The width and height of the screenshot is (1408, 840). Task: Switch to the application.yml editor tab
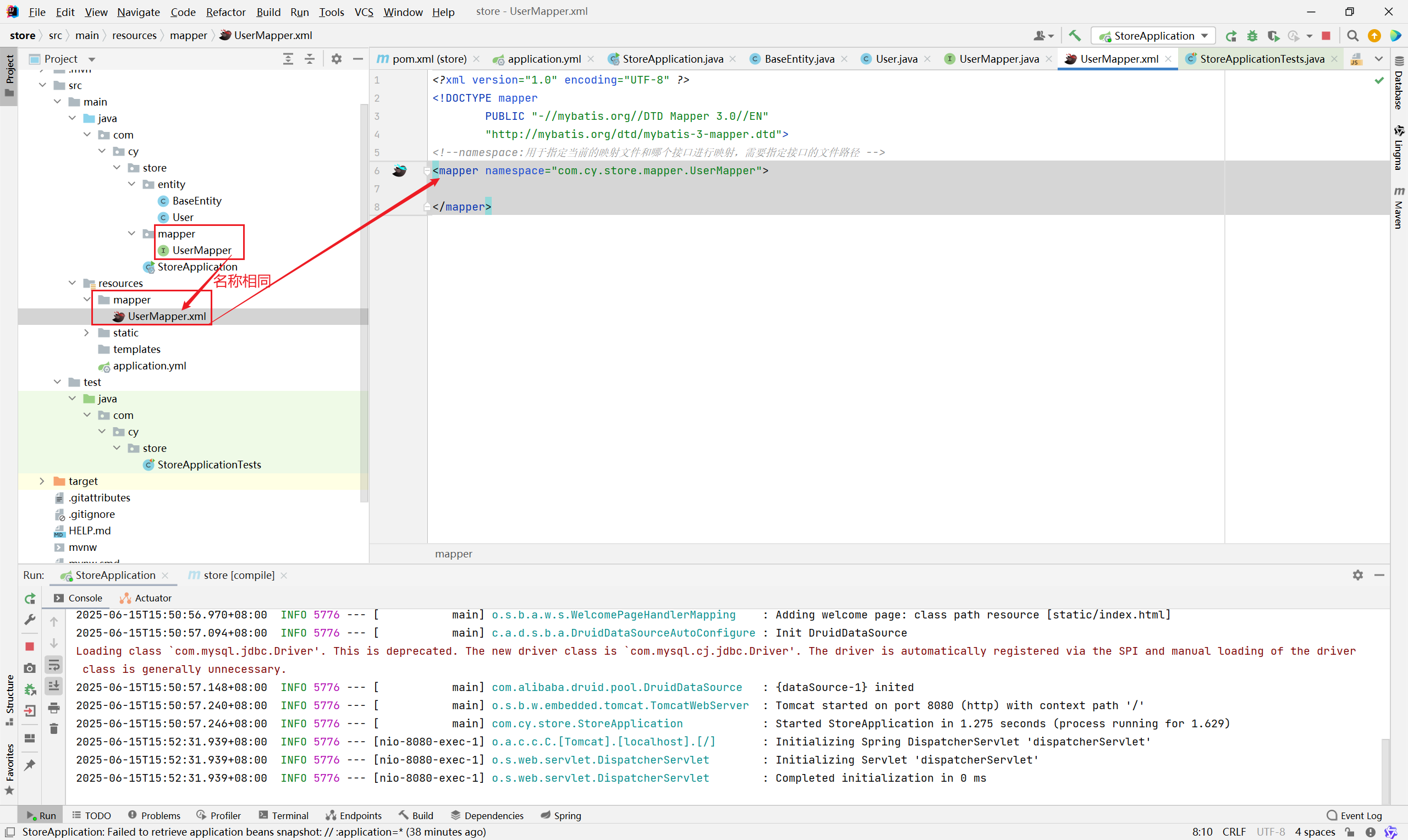[x=543, y=59]
